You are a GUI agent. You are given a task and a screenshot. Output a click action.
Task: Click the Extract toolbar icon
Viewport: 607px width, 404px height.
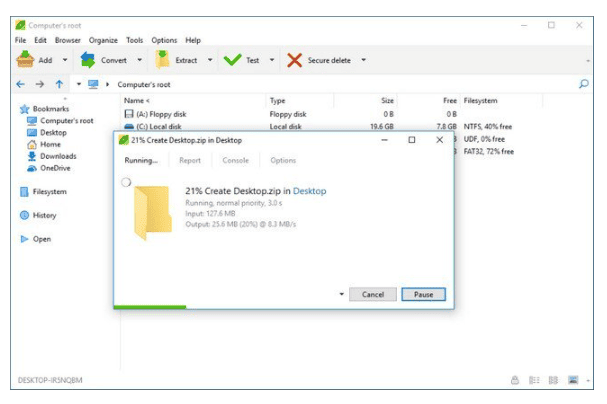pos(162,60)
